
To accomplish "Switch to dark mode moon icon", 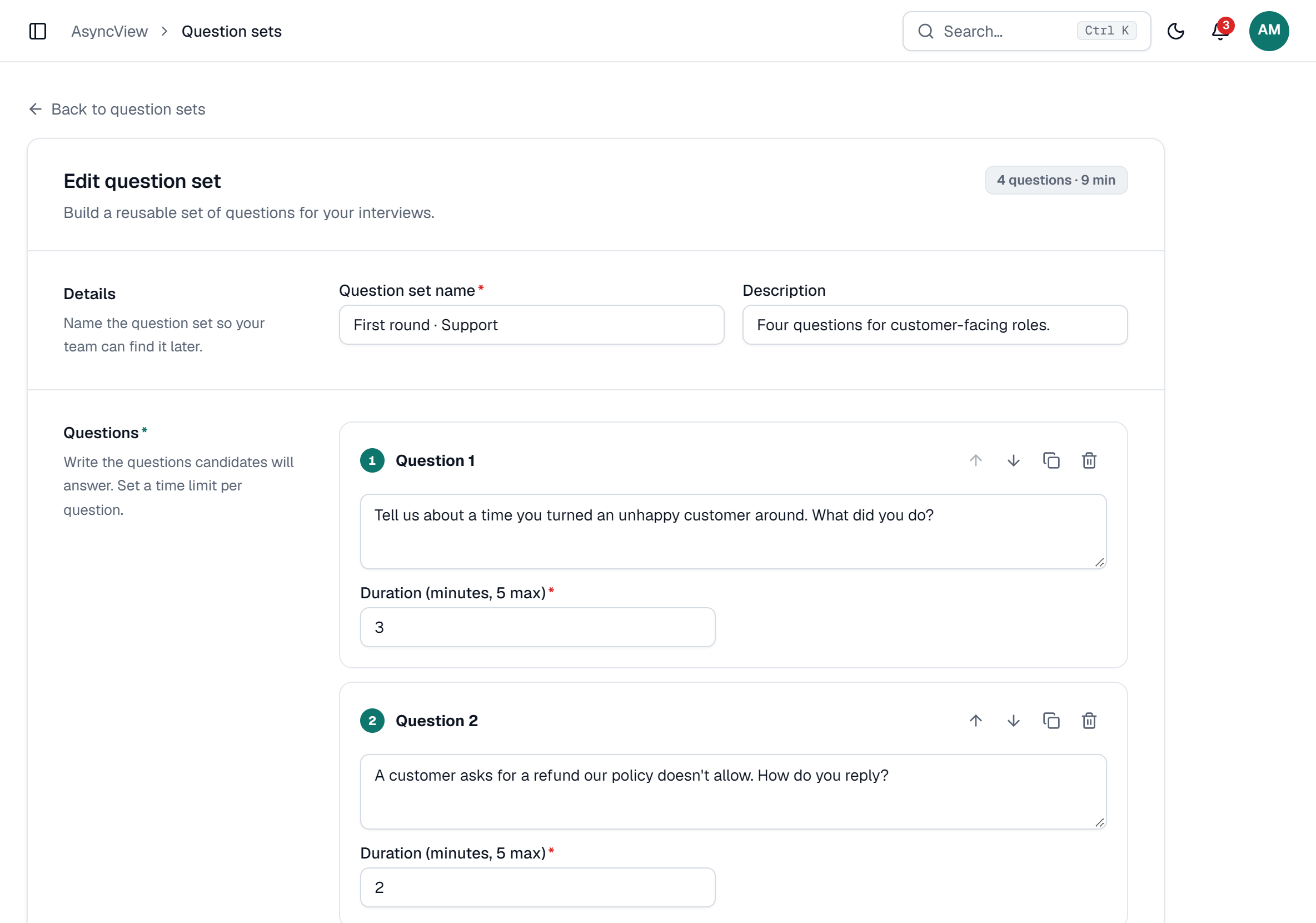I will [x=1175, y=31].
